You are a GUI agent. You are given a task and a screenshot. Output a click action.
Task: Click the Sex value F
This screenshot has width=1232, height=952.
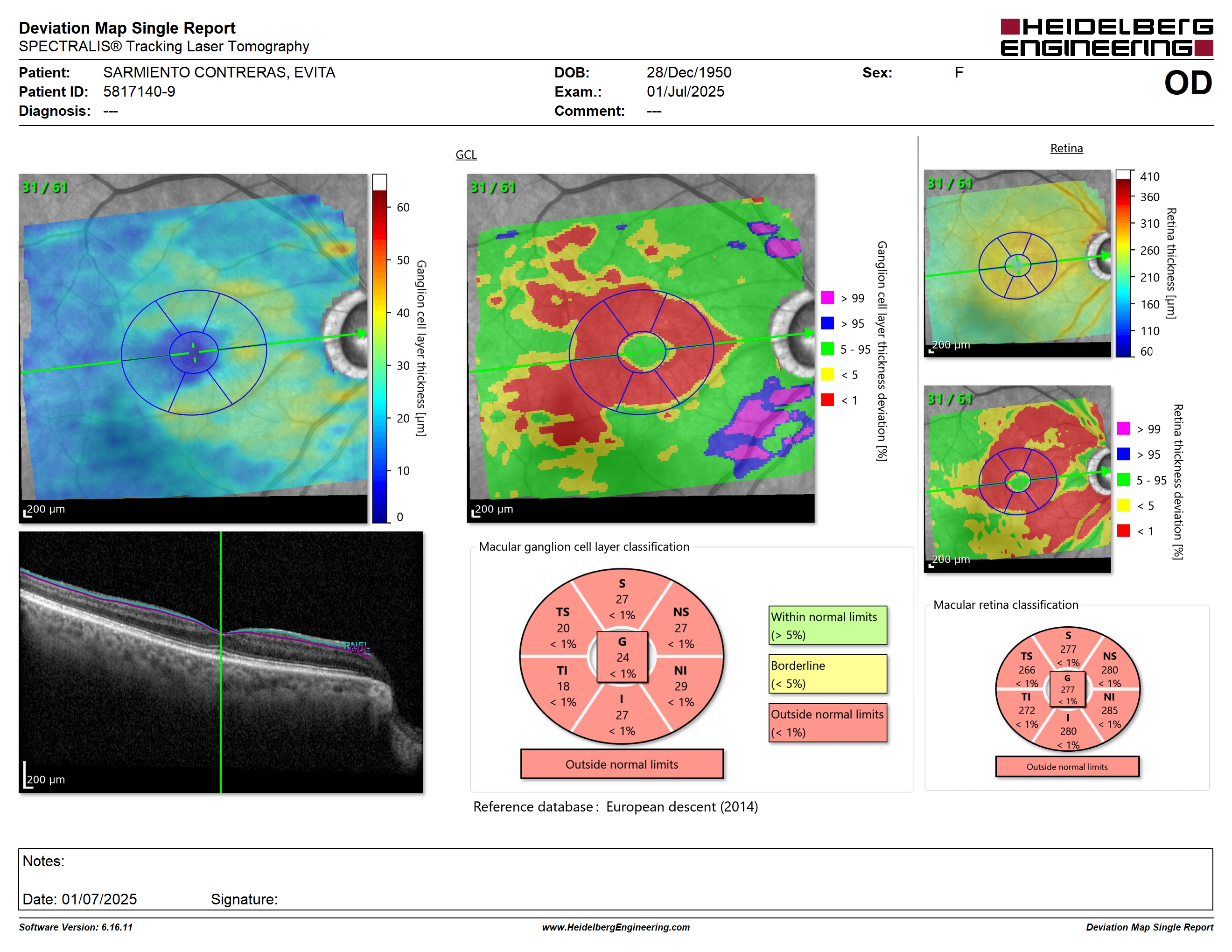click(959, 72)
